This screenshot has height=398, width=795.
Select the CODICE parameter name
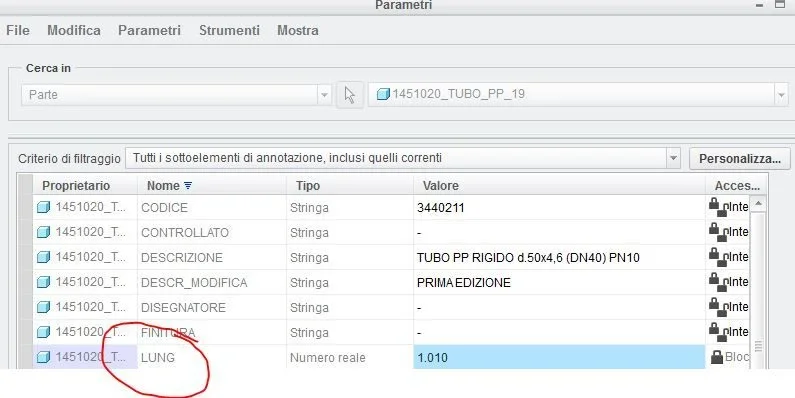(164, 208)
